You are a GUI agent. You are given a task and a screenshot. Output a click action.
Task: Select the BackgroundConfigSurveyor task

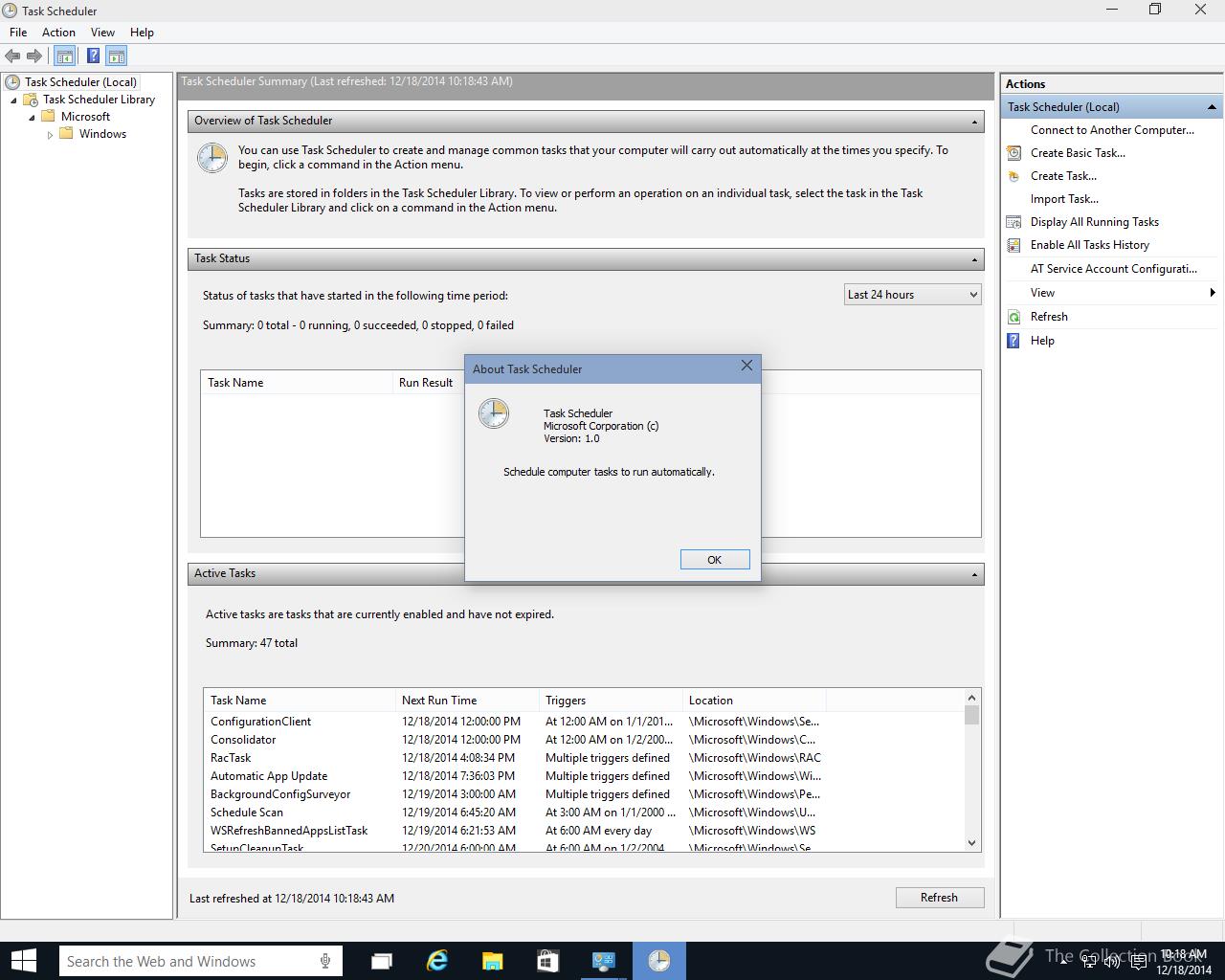584,794
